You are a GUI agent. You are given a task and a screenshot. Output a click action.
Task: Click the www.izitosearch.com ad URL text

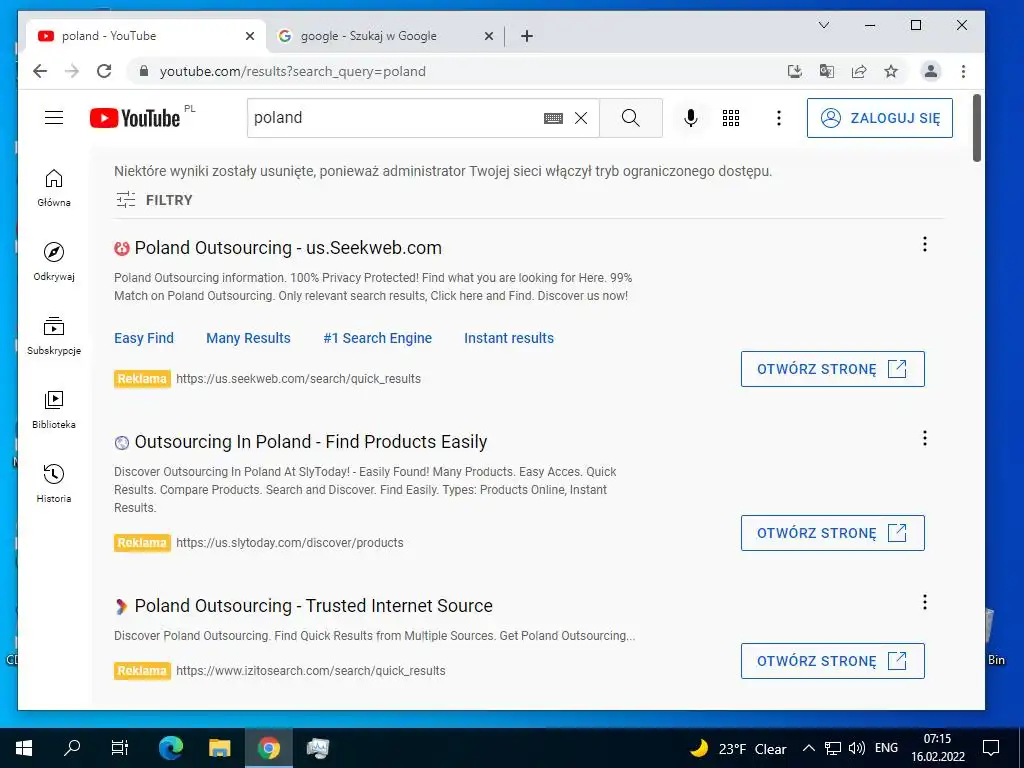311,671
